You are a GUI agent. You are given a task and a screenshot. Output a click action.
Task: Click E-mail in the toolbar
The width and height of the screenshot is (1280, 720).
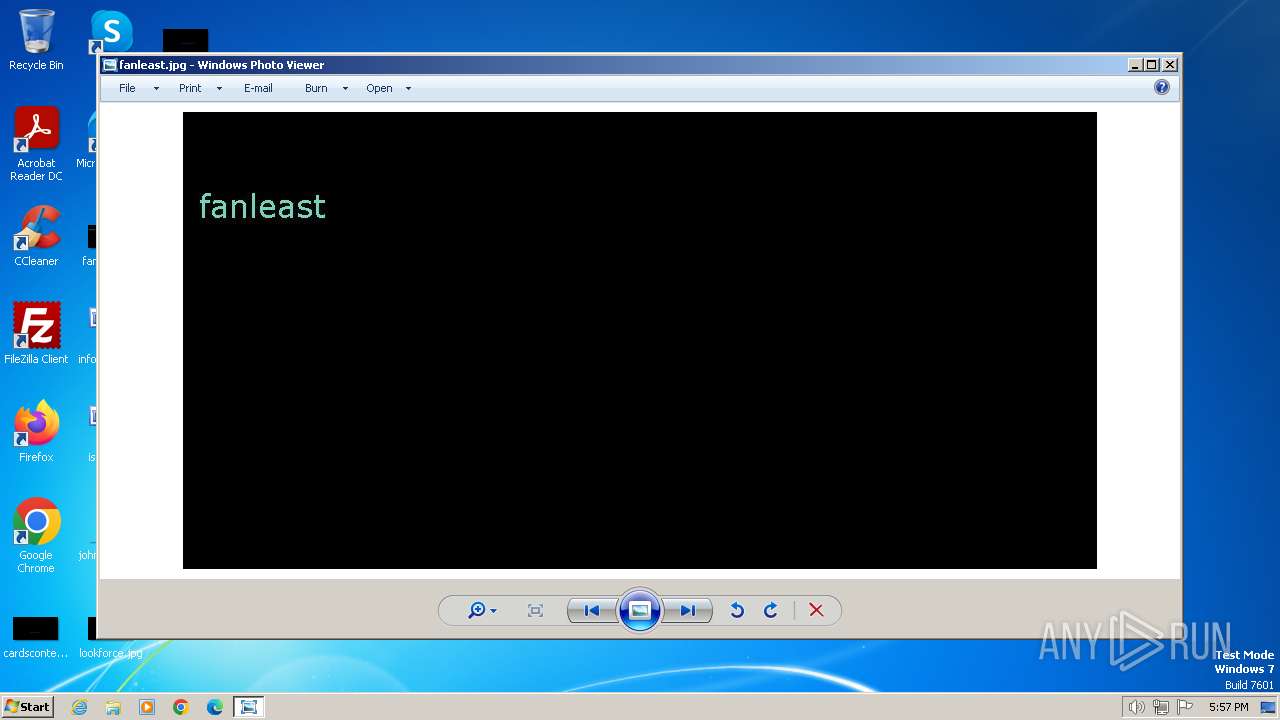click(258, 88)
